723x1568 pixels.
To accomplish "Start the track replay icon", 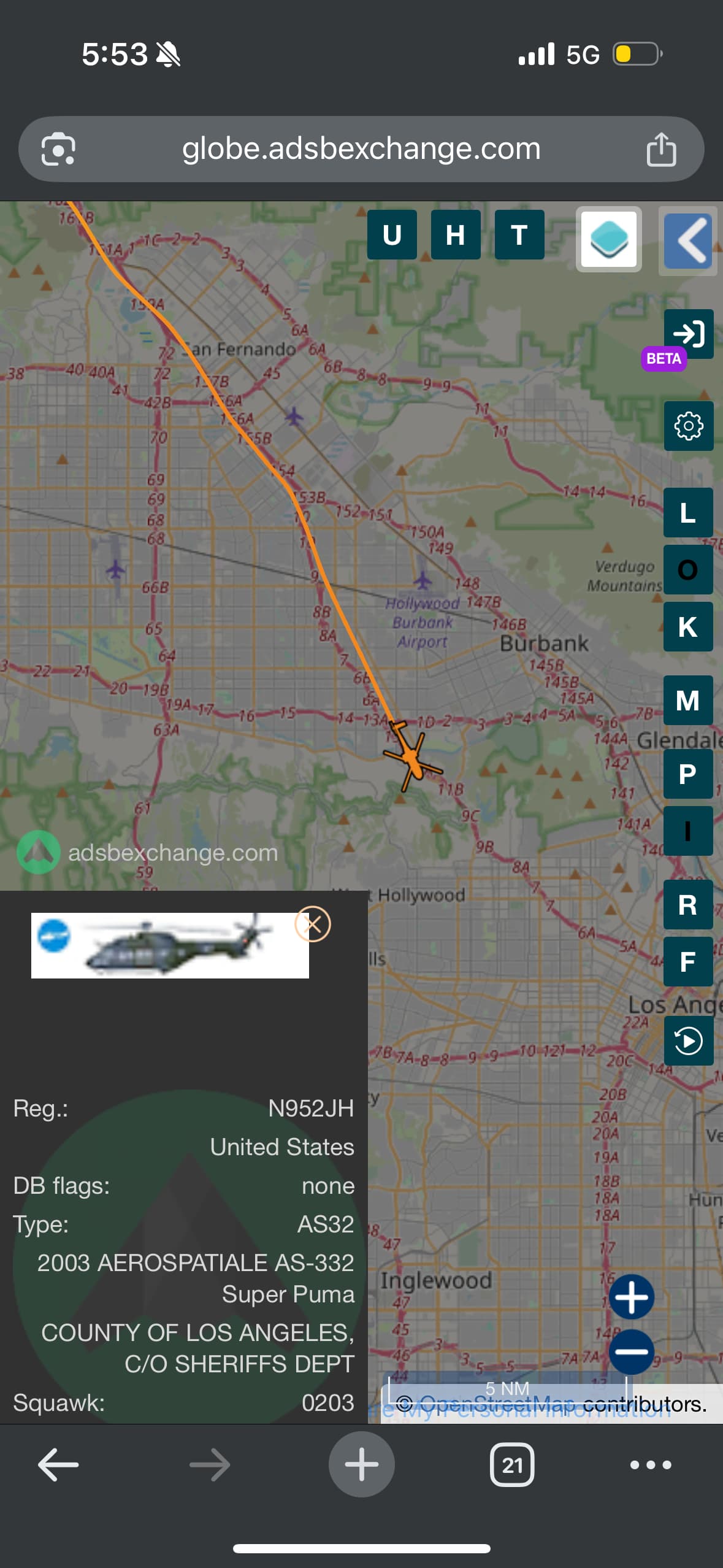I will (688, 1041).
